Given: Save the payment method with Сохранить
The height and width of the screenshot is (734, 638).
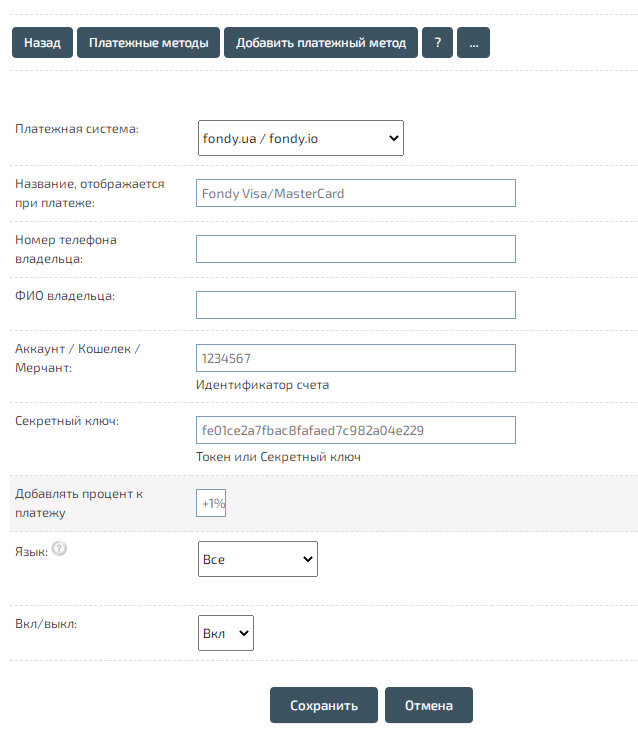Looking at the screenshot, I should click(x=323, y=705).
